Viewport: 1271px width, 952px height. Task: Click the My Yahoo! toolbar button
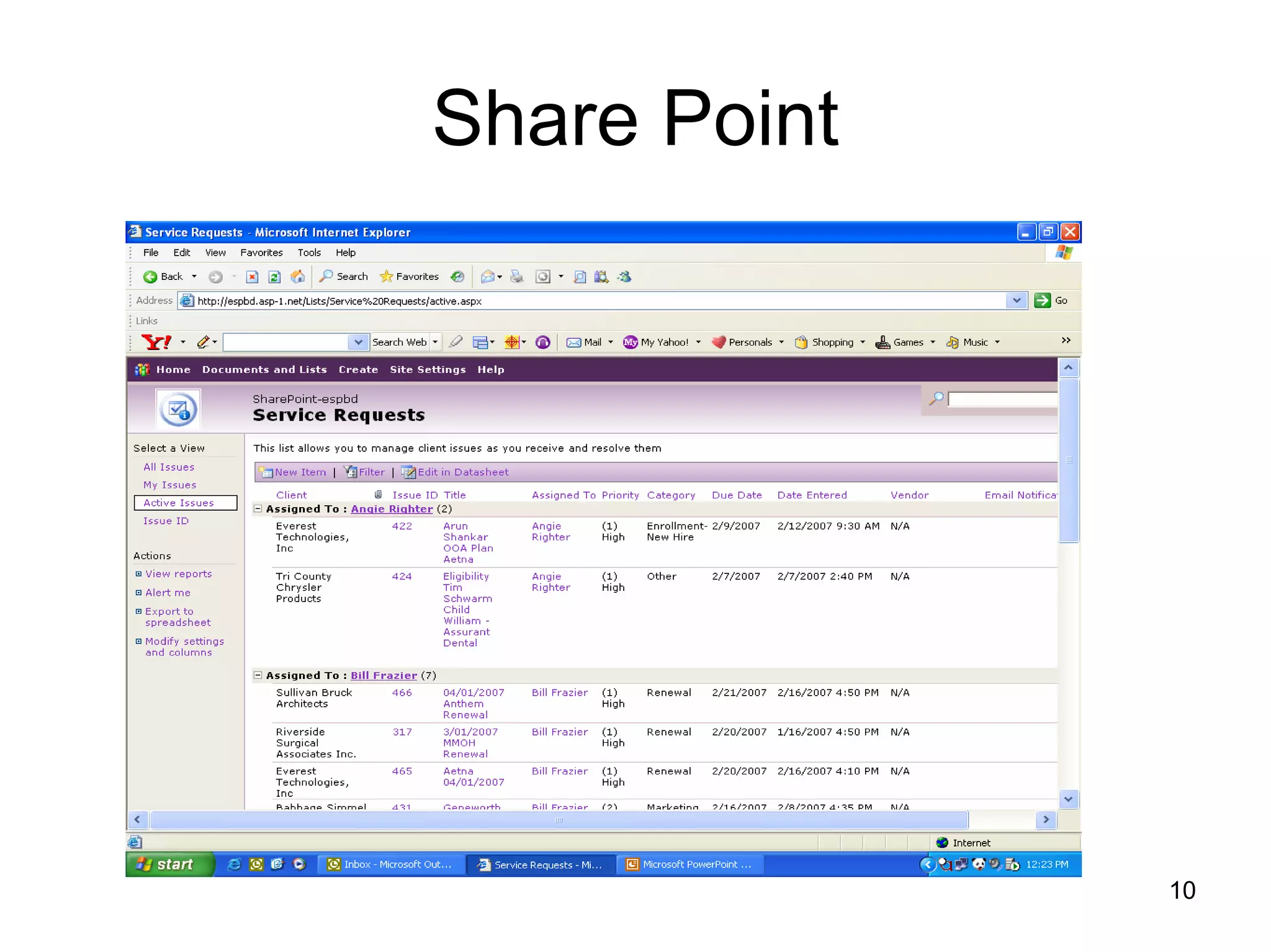[x=656, y=342]
